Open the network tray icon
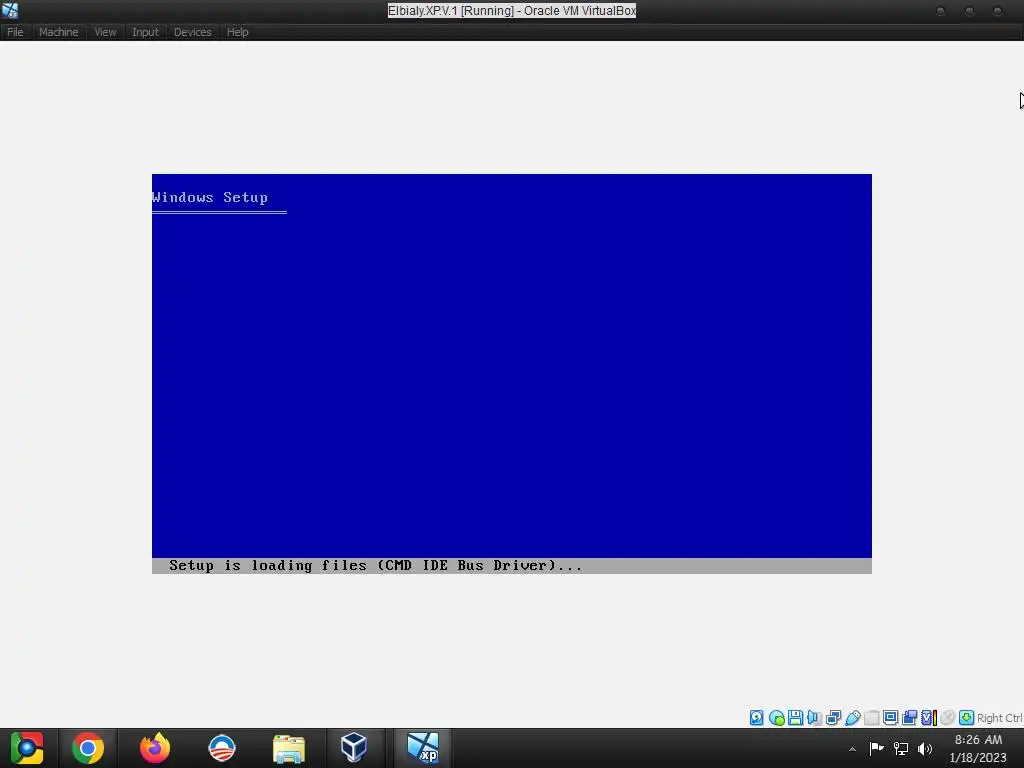1024x768 pixels. 901,748
